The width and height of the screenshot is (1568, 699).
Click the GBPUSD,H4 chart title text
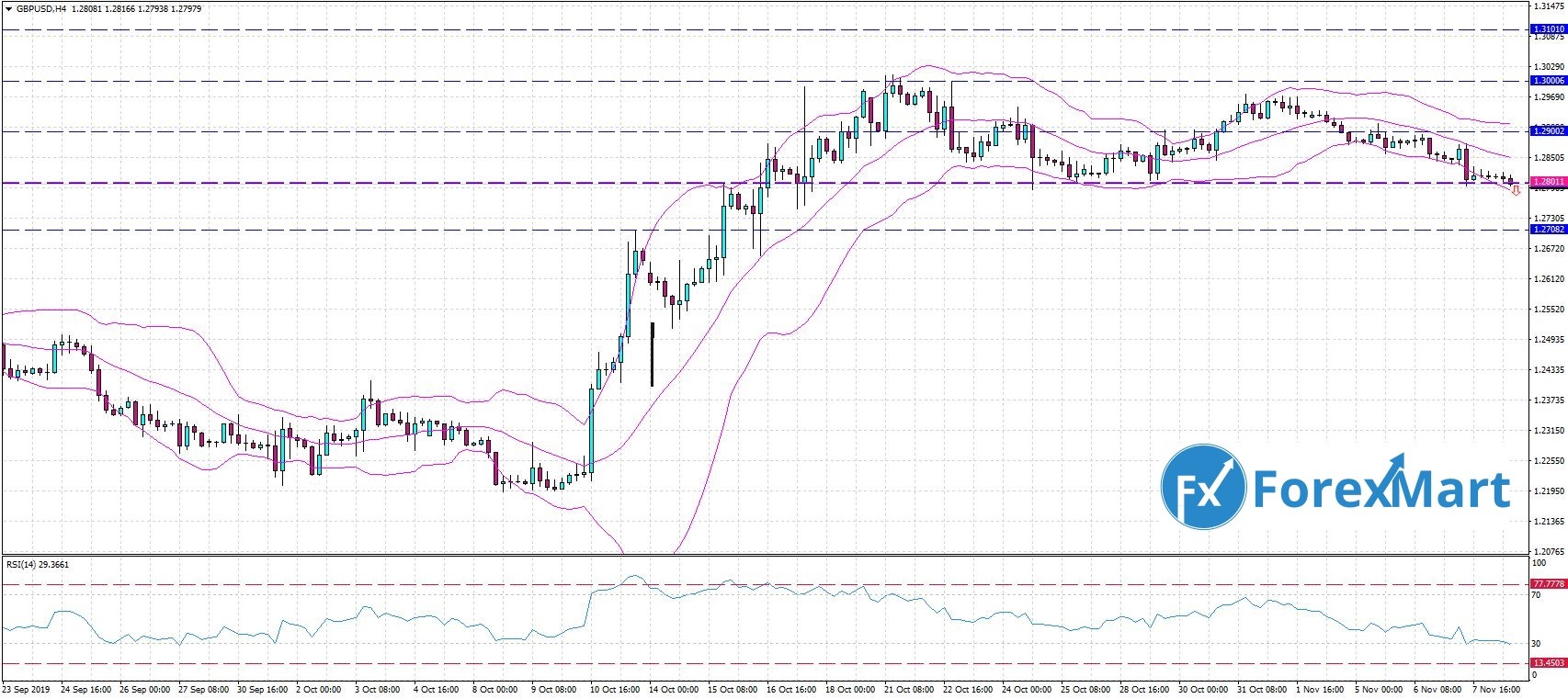pos(40,9)
